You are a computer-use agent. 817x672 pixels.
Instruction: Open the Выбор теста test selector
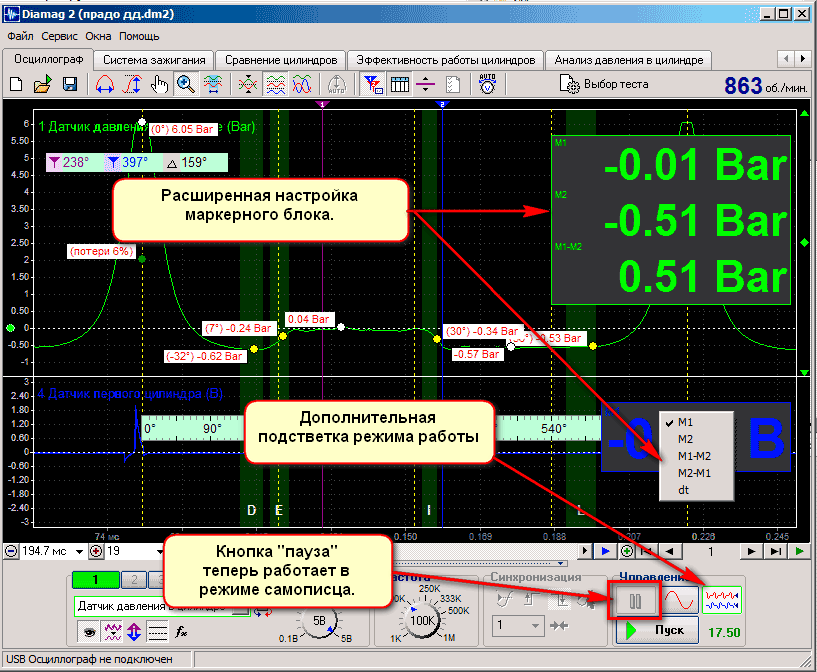(x=604, y=84)
